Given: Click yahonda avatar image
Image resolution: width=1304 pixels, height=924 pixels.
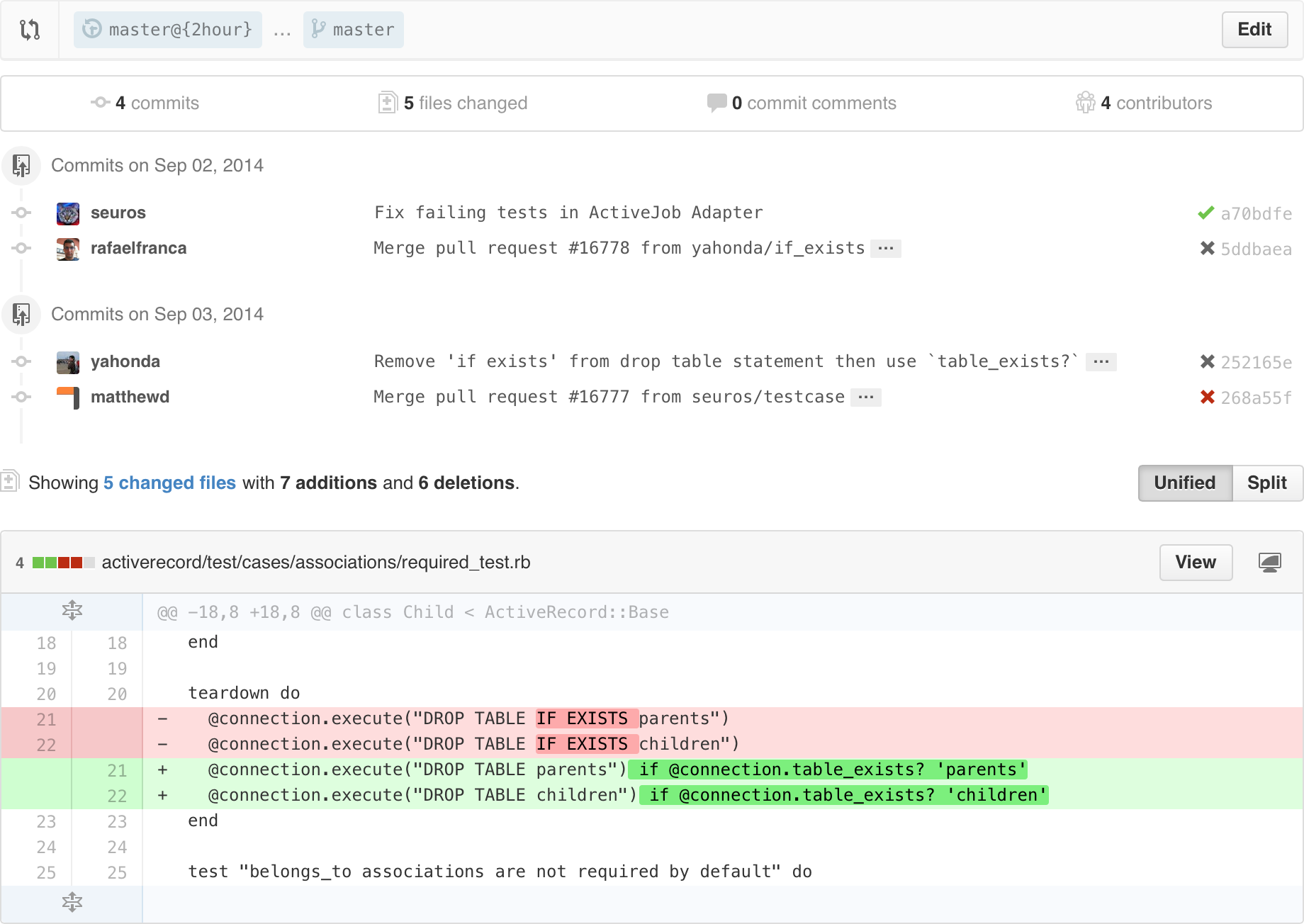Looking at the screenshot, I should click(x=68, y=362).
